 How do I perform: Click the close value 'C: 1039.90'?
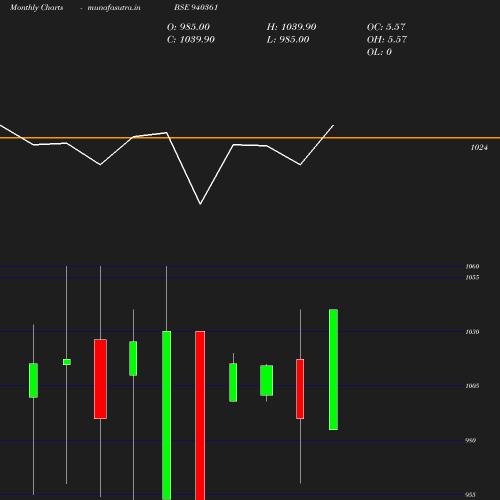(191, 40)
